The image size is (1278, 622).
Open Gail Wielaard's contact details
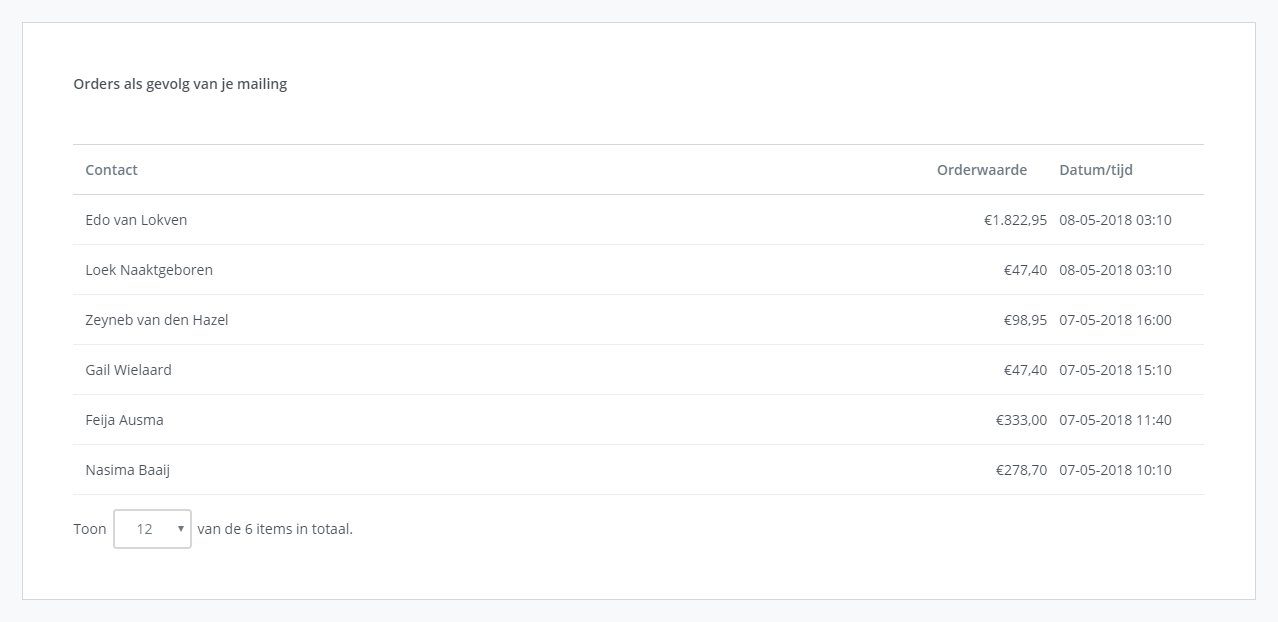pos(129,370)
